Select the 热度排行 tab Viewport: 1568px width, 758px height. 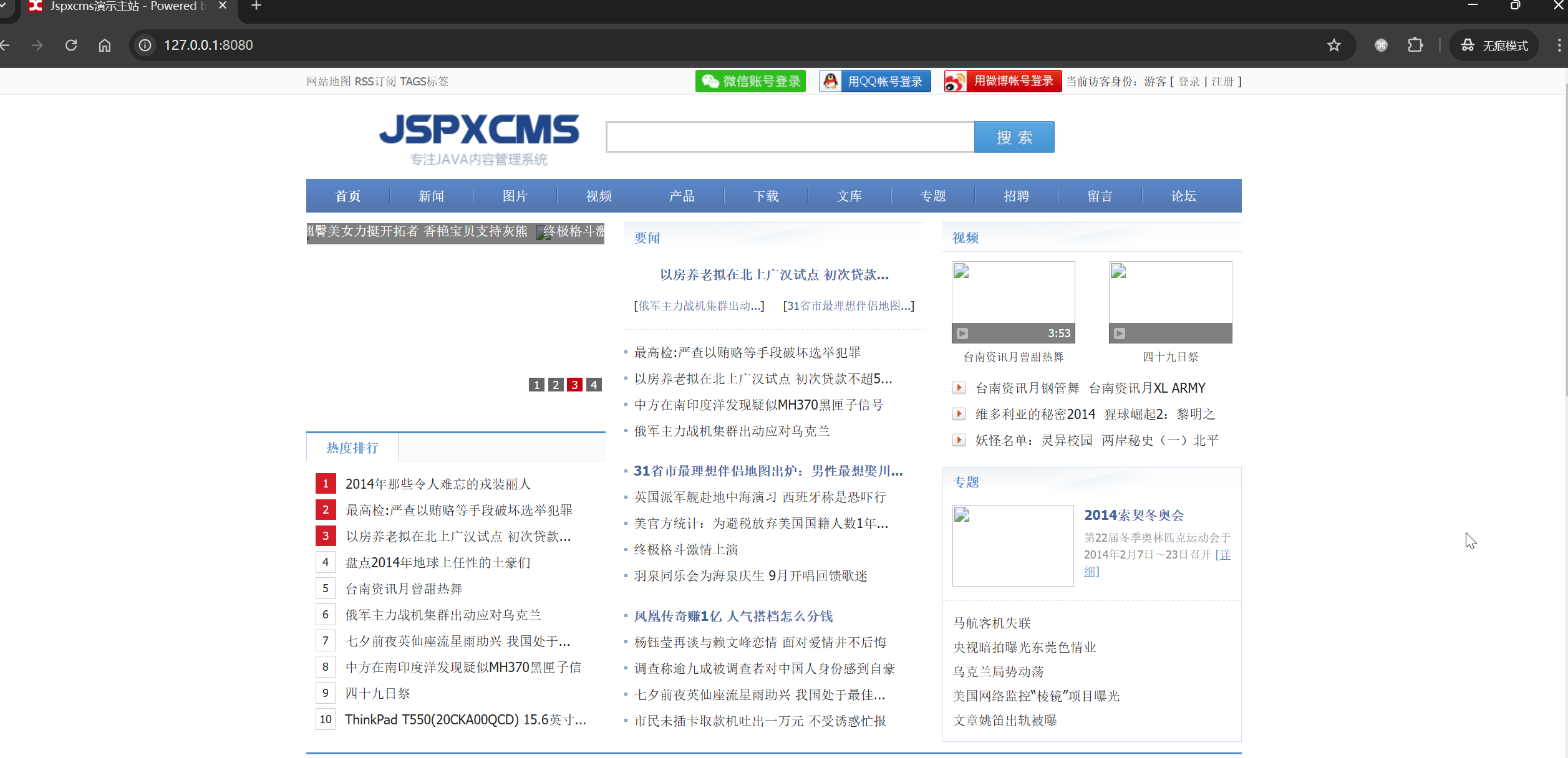click(352, 448)
